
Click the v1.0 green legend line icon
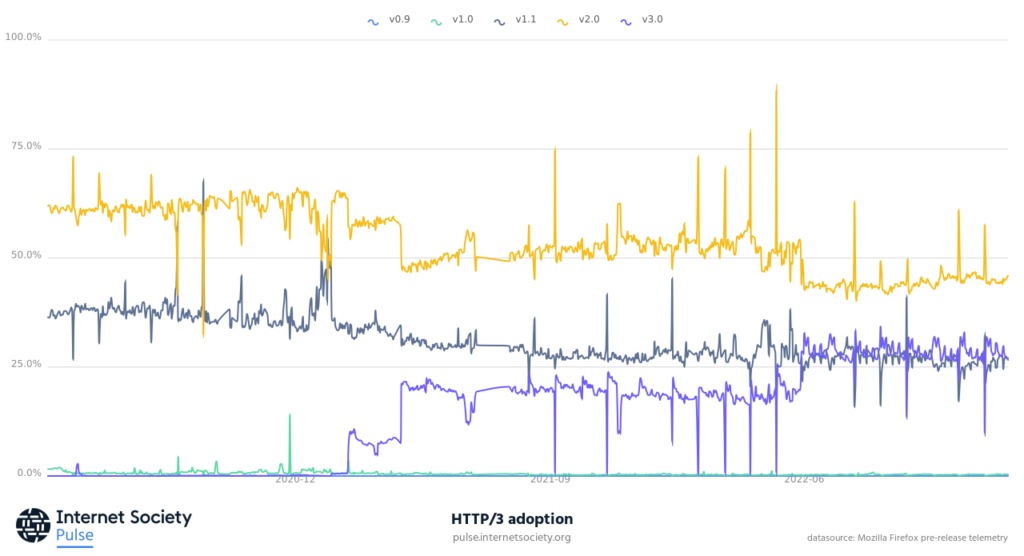(x=435, y=20)
